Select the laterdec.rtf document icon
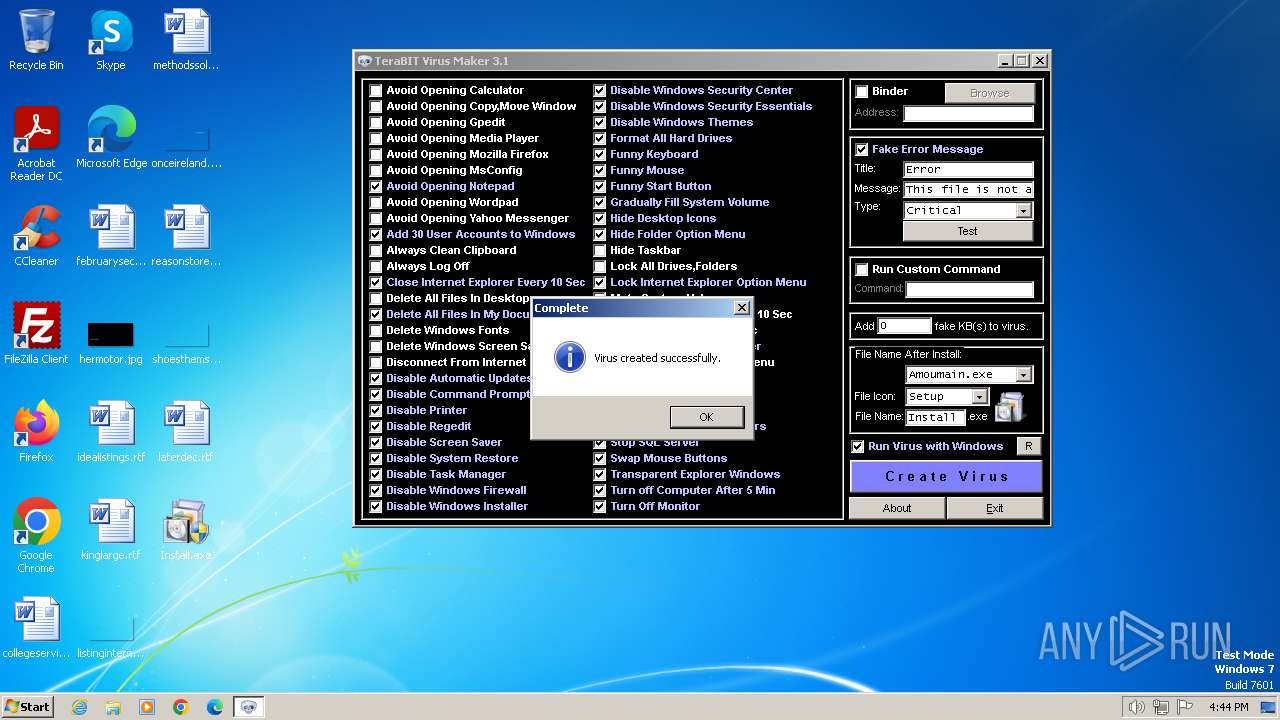Image resolution: width=1280 pixels, height=720 pixels. [x=186, y=432]
